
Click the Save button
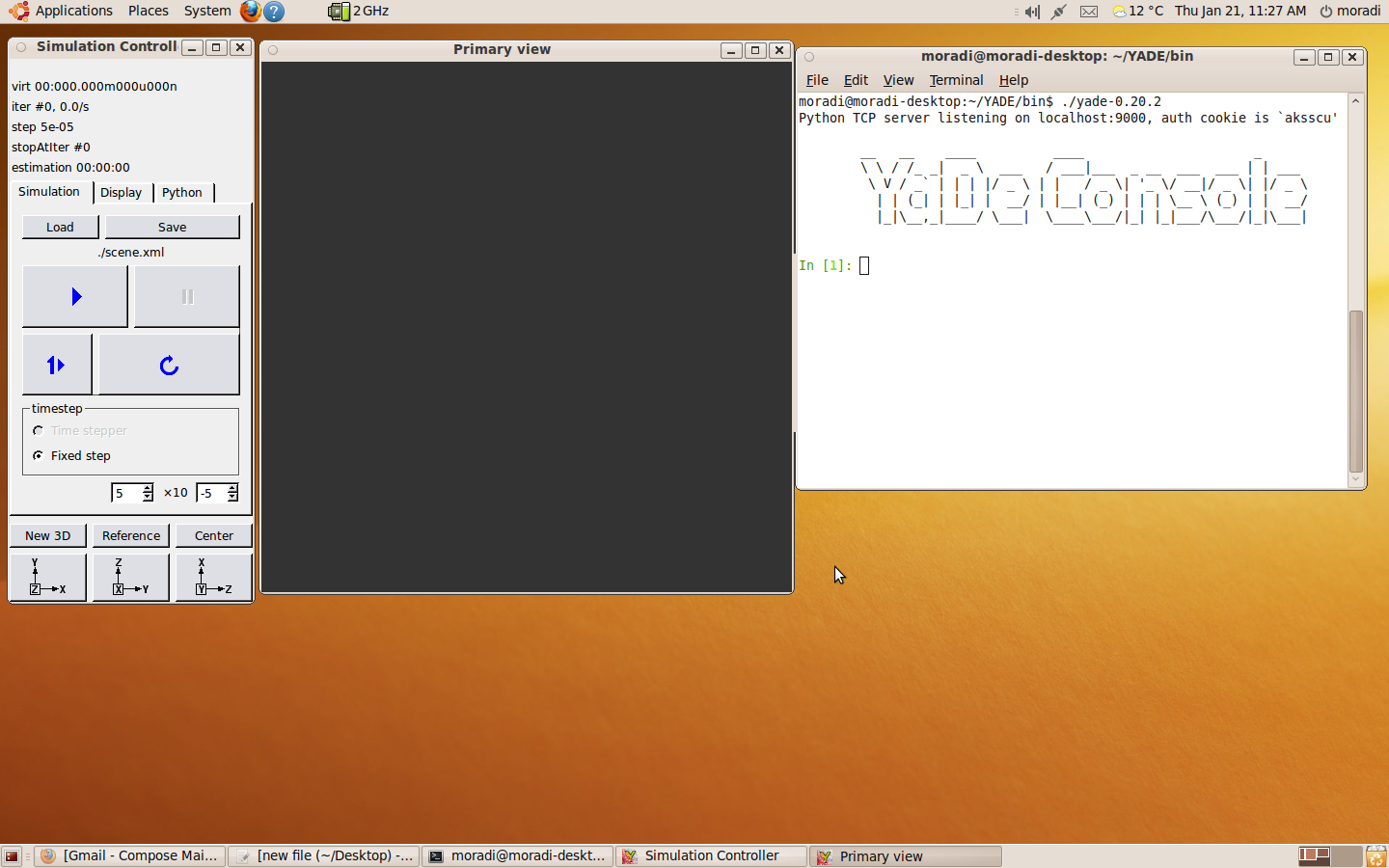point(172,227)
